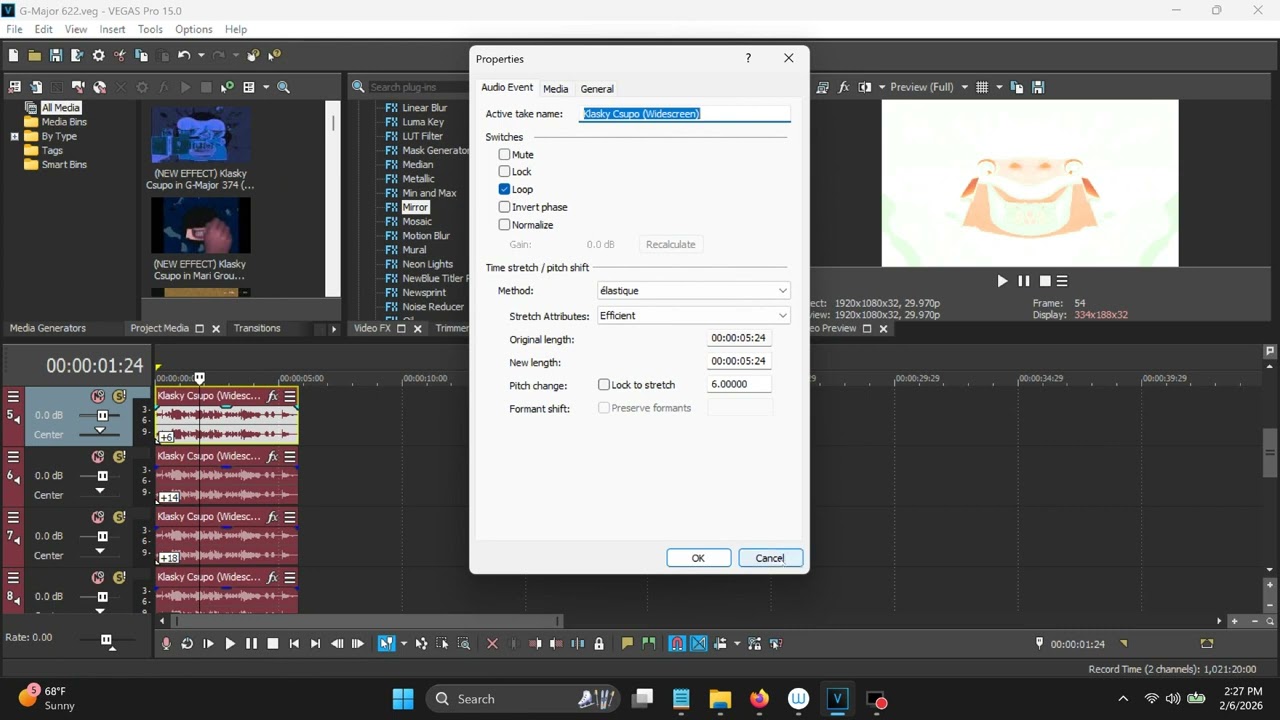The image size is (1280, 720).
Task: Adjust the track 5 volume slider
Action: click(102, 415)
